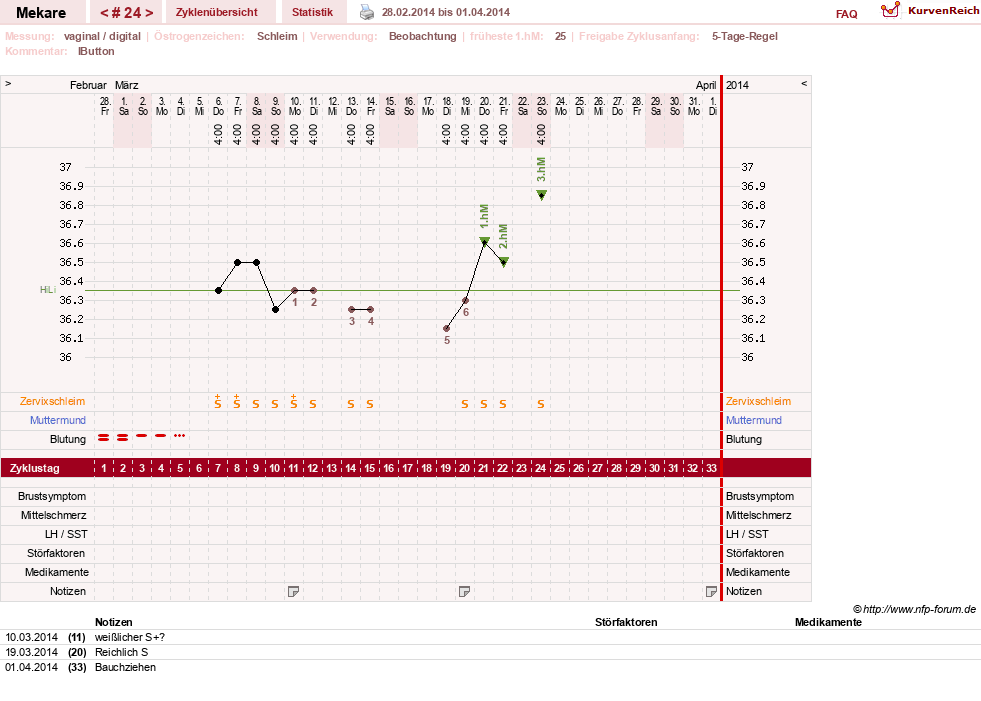Click the 'März' month label
The image size is (981, 701).
pos(126,85)
